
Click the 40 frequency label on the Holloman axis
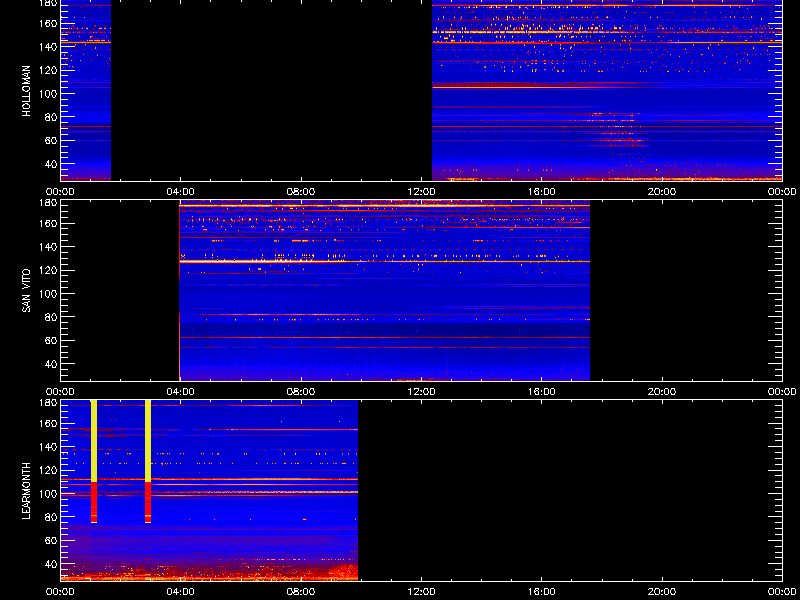point(51,164)
